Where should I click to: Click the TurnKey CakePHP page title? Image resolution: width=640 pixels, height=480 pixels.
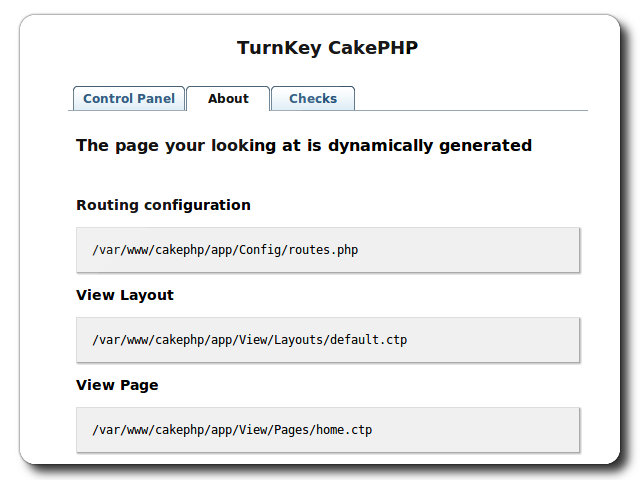[327, 48]
